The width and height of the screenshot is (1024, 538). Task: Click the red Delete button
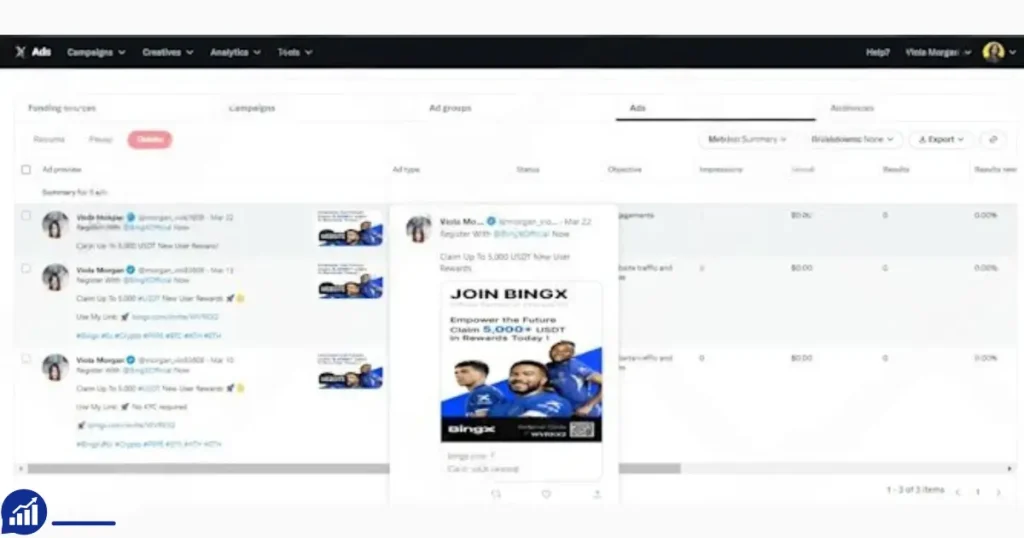pyautogui.click(x=150, y=139)
